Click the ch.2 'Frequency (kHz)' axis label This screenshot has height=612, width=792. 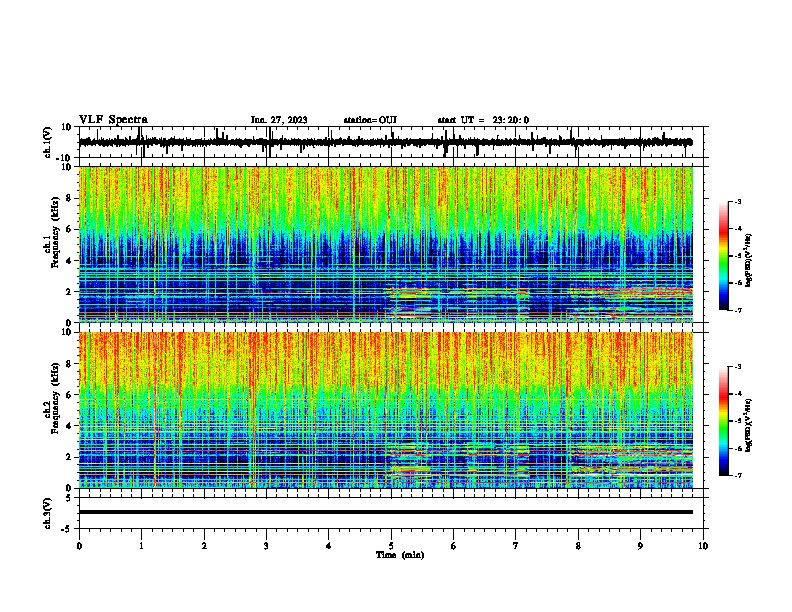coord(55,398)
